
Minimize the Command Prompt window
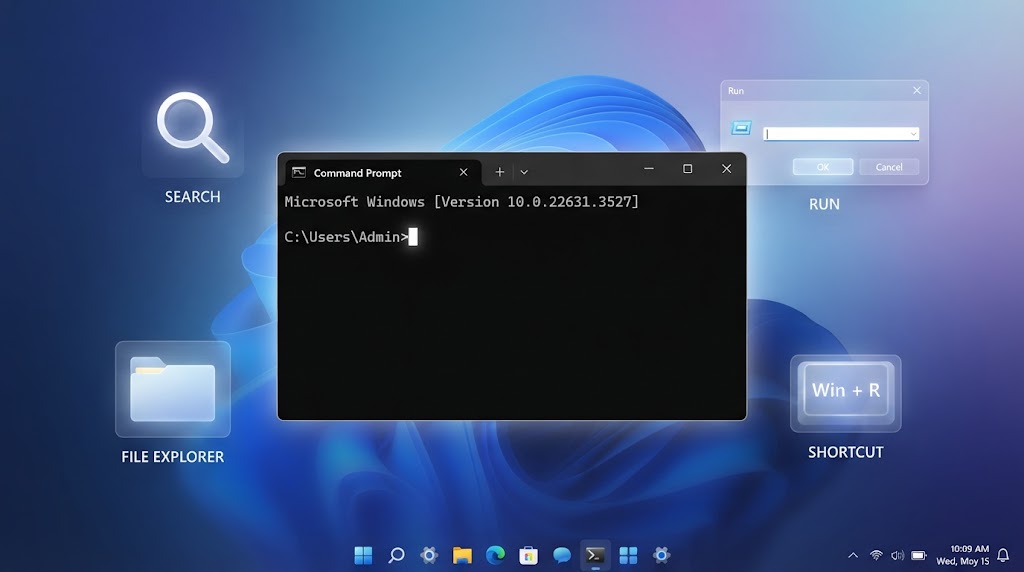click(648, 168)
